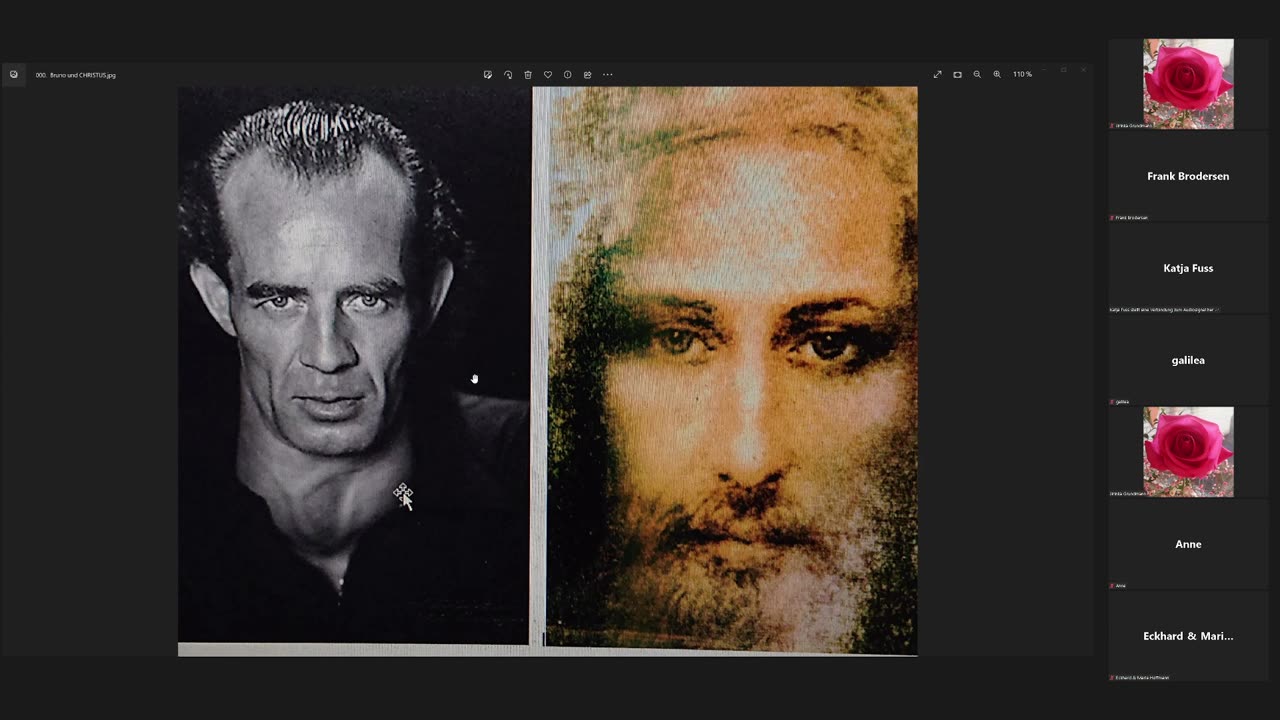Select Katja Fuss participant tile
The width and height of the screenshot is (1280, 720).
tap(1188, 268)
